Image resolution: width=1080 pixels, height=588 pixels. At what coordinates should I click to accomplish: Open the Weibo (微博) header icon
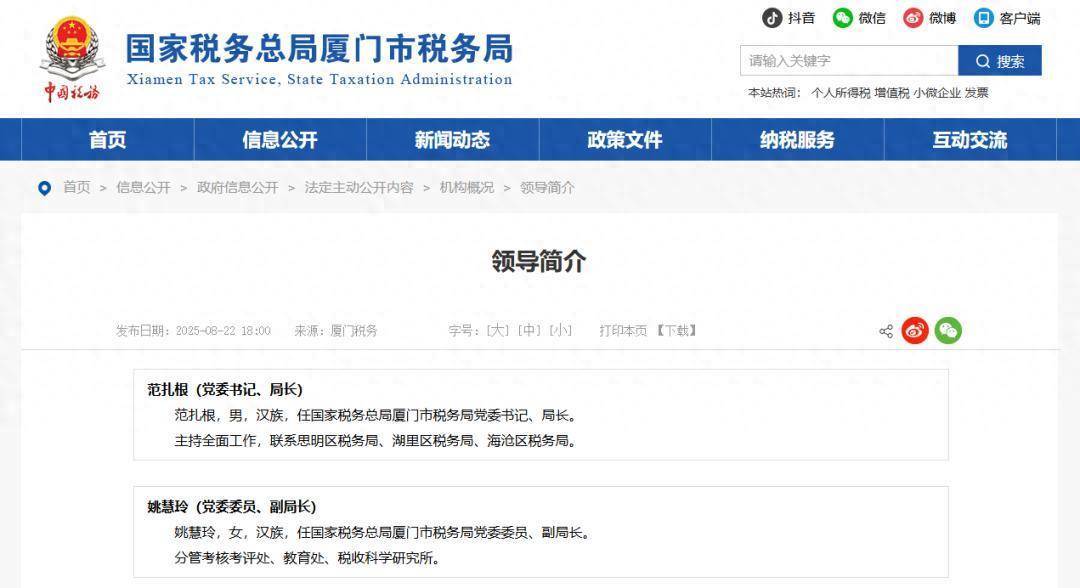913,18
